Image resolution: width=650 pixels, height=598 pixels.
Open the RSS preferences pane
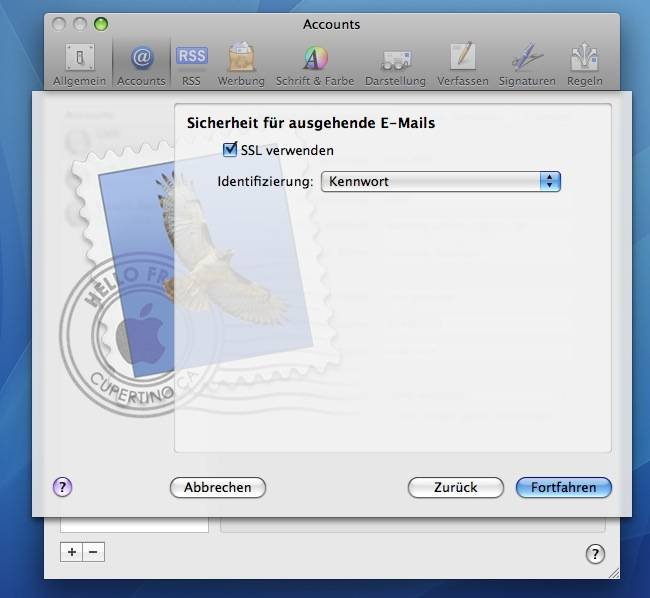click(191, 64)
